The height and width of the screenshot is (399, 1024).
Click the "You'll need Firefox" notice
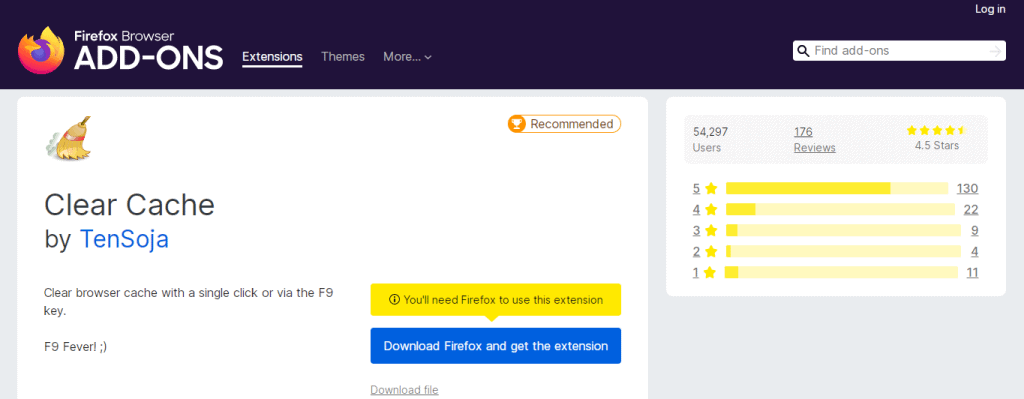click(x=496, y=300)
